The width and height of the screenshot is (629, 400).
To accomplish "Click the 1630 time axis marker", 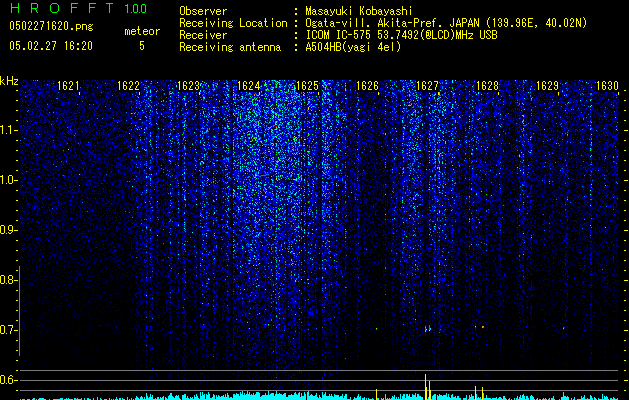I will 607,86.
